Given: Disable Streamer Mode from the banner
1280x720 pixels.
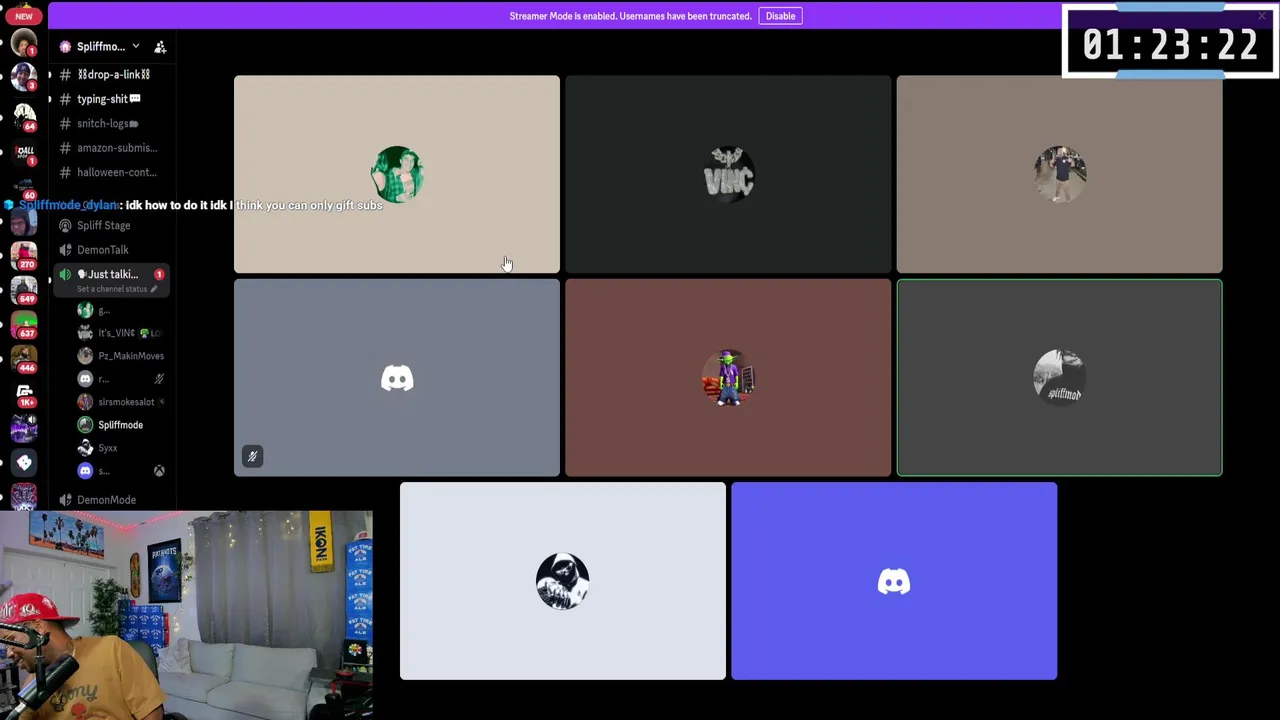Looking at the screenshot, I should pos(780,16).
